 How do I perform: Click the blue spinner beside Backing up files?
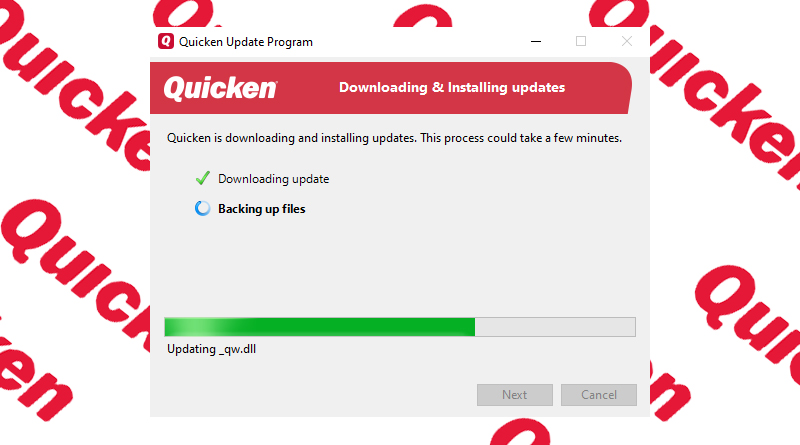(203, 208)
